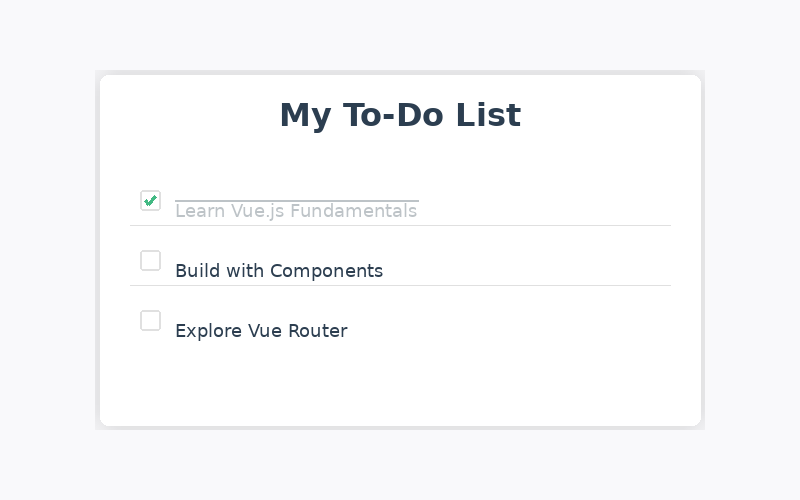Click the word Build in second task

coord(198,271)
